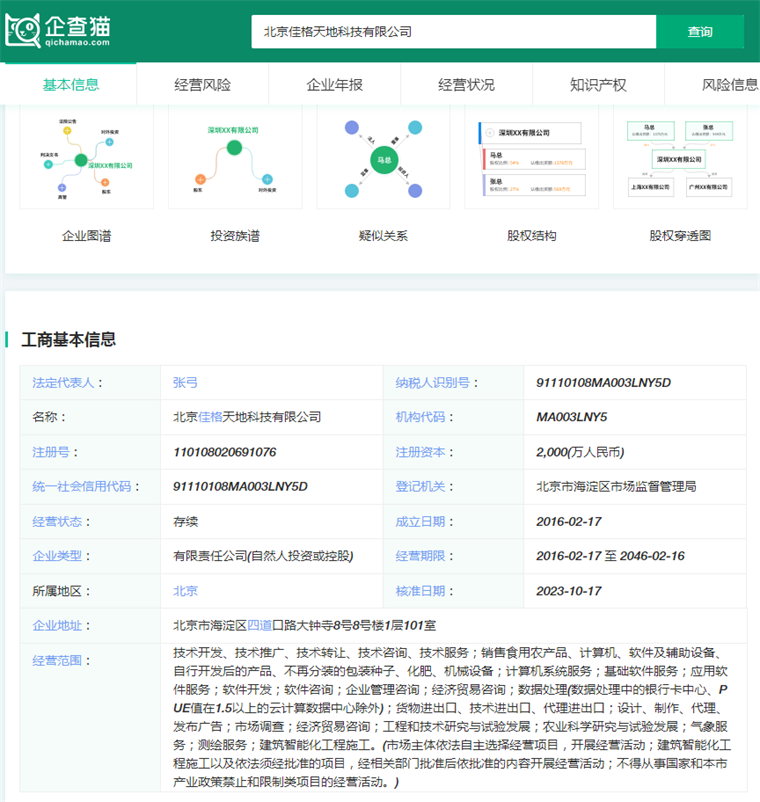Select approval date 2023-10-17

569,591
